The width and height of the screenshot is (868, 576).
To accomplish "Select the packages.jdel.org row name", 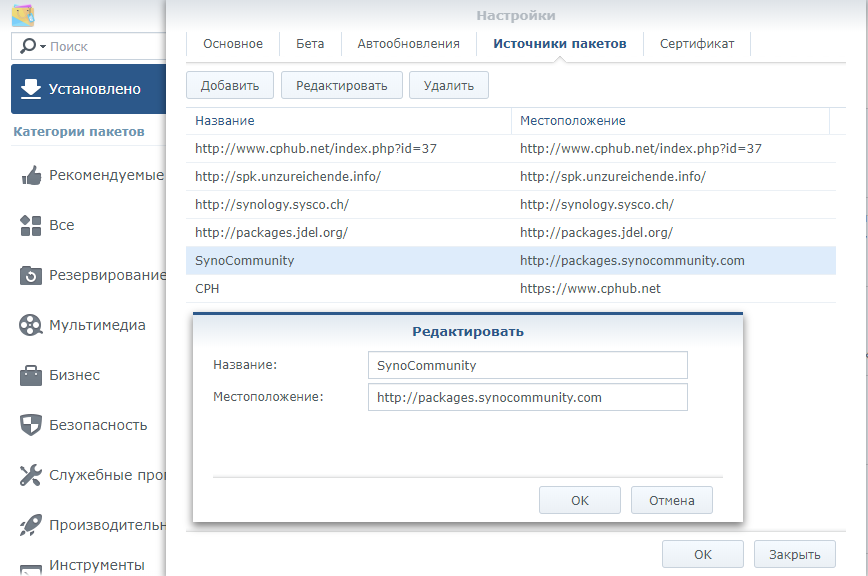I will [271, 232].
